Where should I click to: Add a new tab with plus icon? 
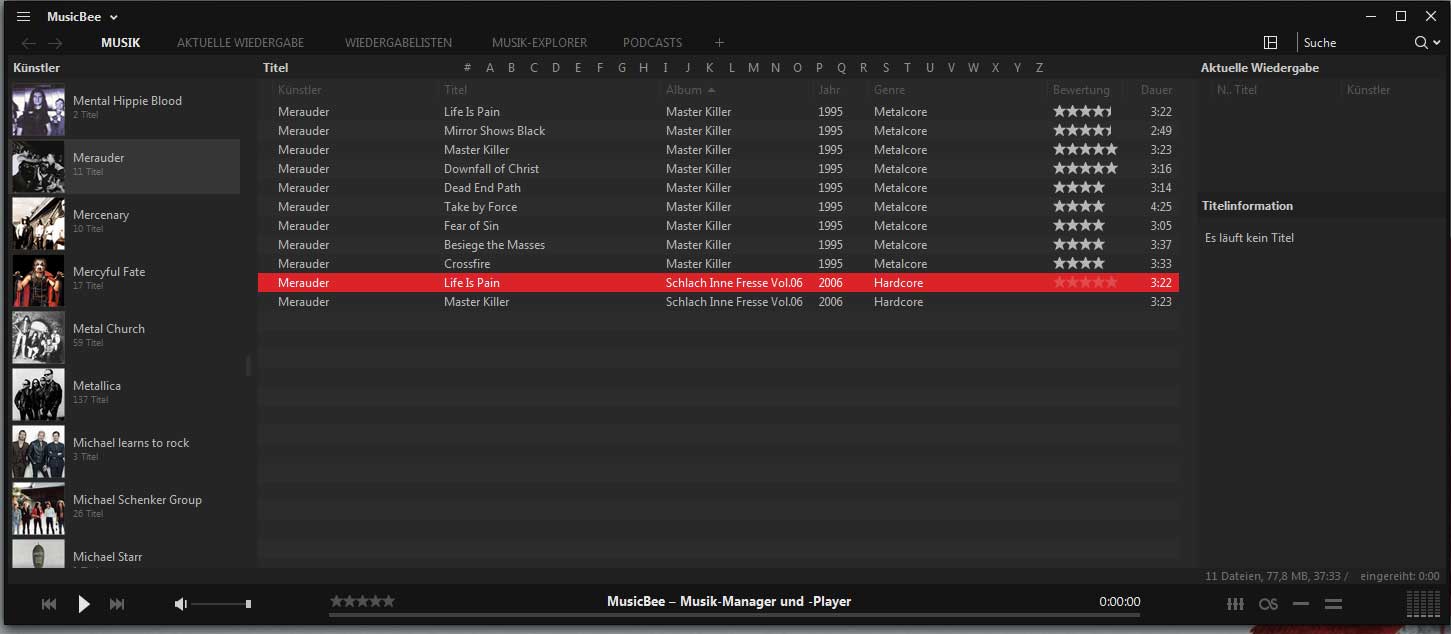pos(719,43)
